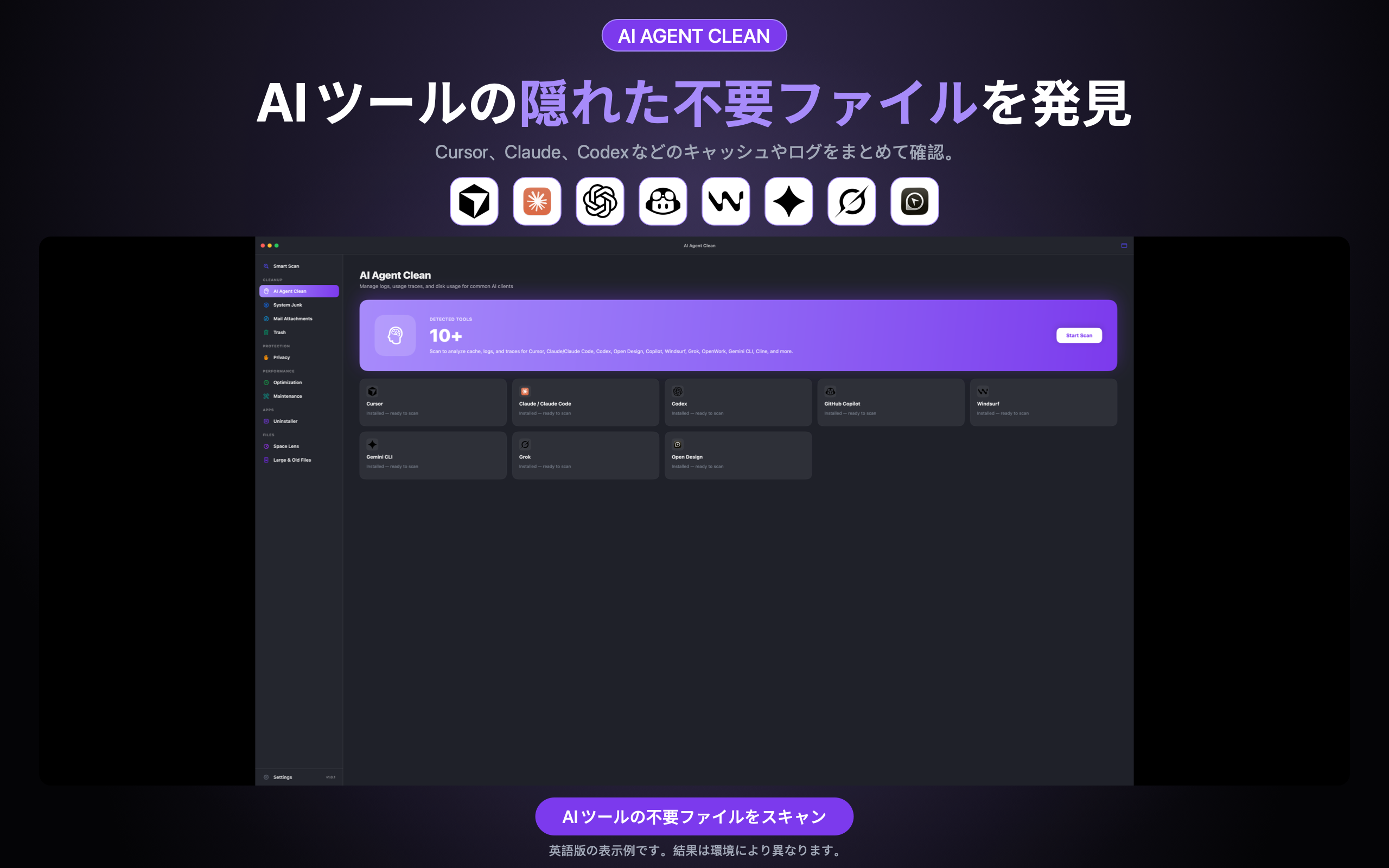Select the Codex tool card title
This screenshot has width=1389, height=868.
click(679, 404)
